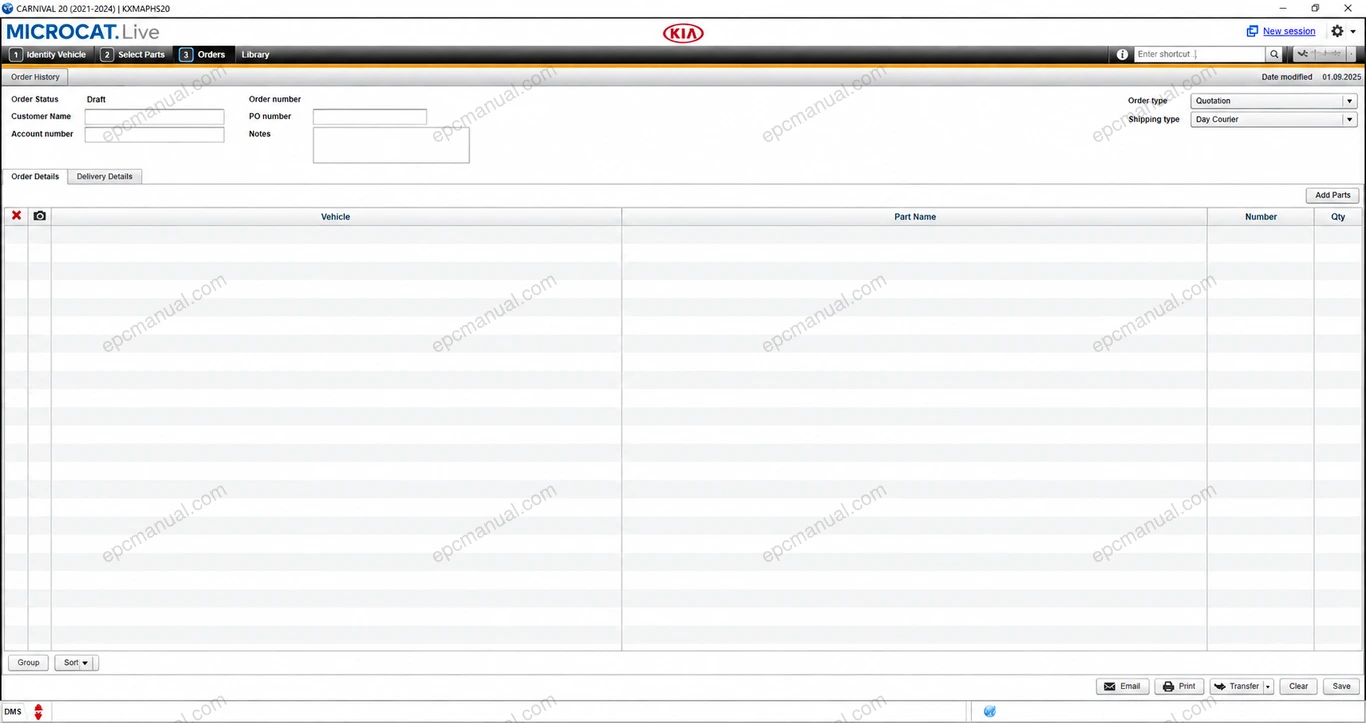Click the camera icon in table header

pyautogui.click(x=40, y=216)
